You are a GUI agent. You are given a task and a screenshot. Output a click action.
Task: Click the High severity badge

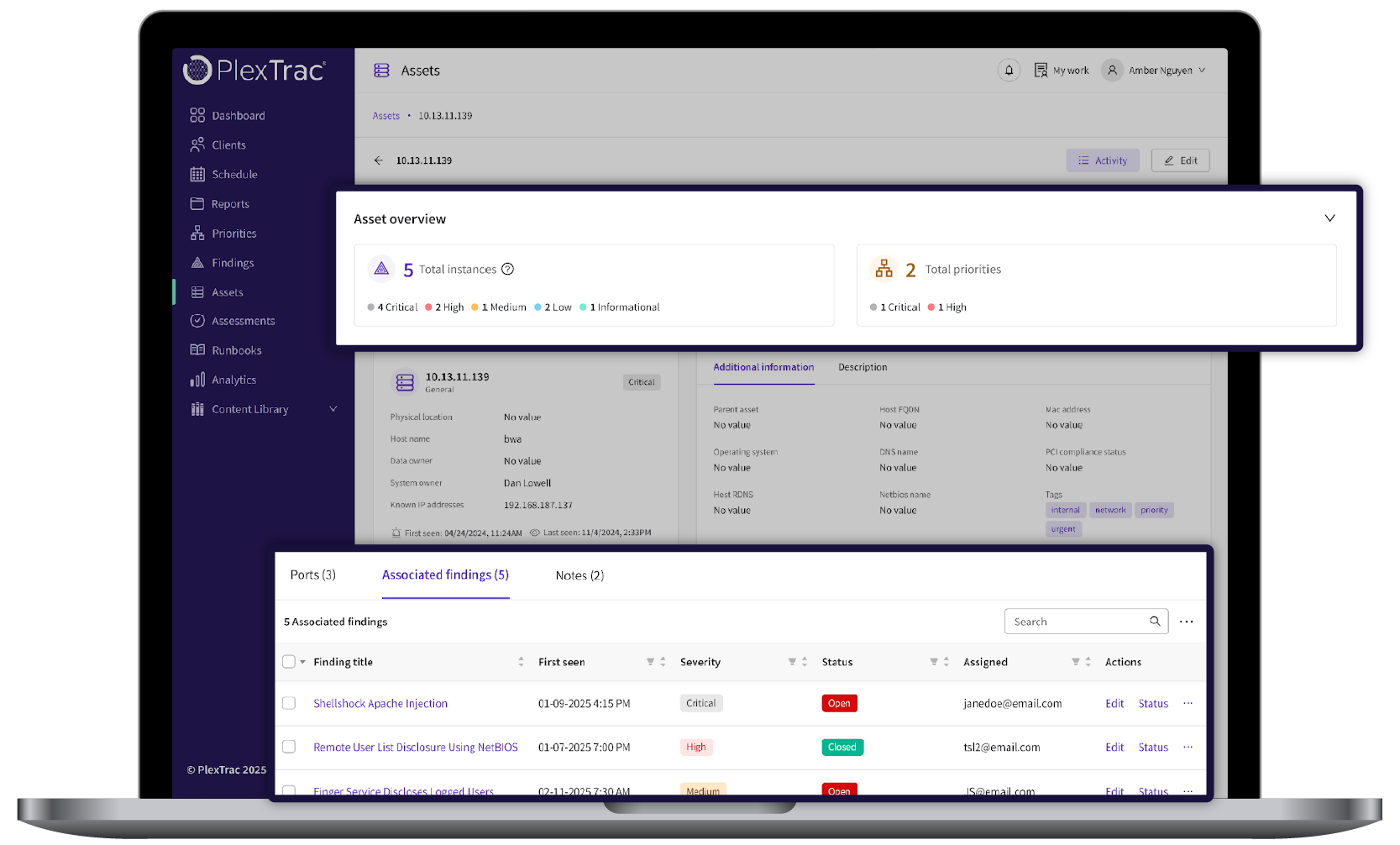[696, 748]
